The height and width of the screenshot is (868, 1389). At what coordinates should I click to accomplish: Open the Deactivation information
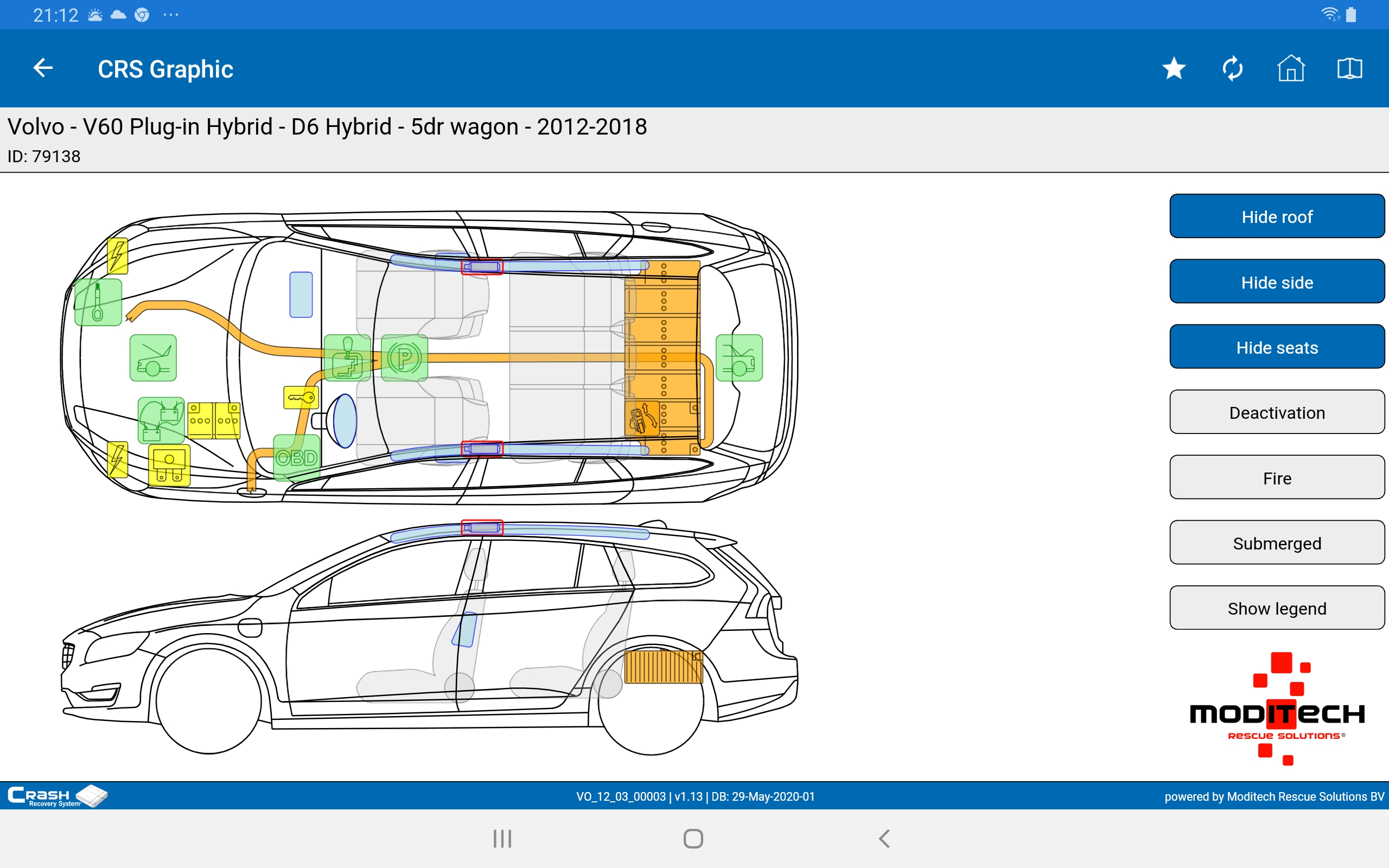(x=1277, y=412)
